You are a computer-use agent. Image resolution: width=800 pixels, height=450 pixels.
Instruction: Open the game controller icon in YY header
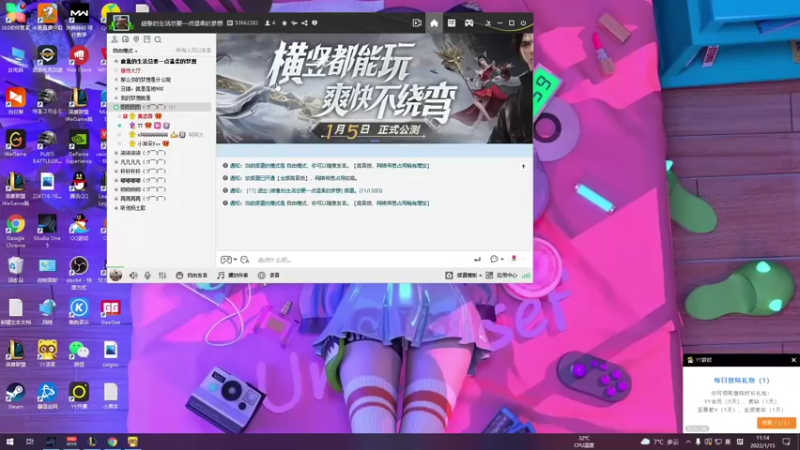point(469,23)
